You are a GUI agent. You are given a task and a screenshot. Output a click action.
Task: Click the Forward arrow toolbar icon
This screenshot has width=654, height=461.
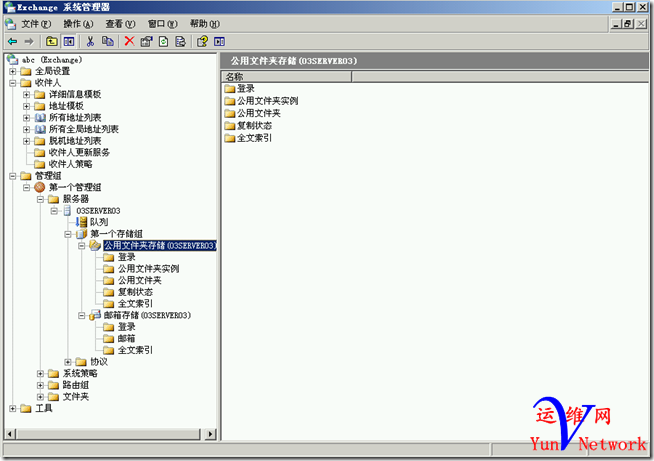tap(29, 41)
